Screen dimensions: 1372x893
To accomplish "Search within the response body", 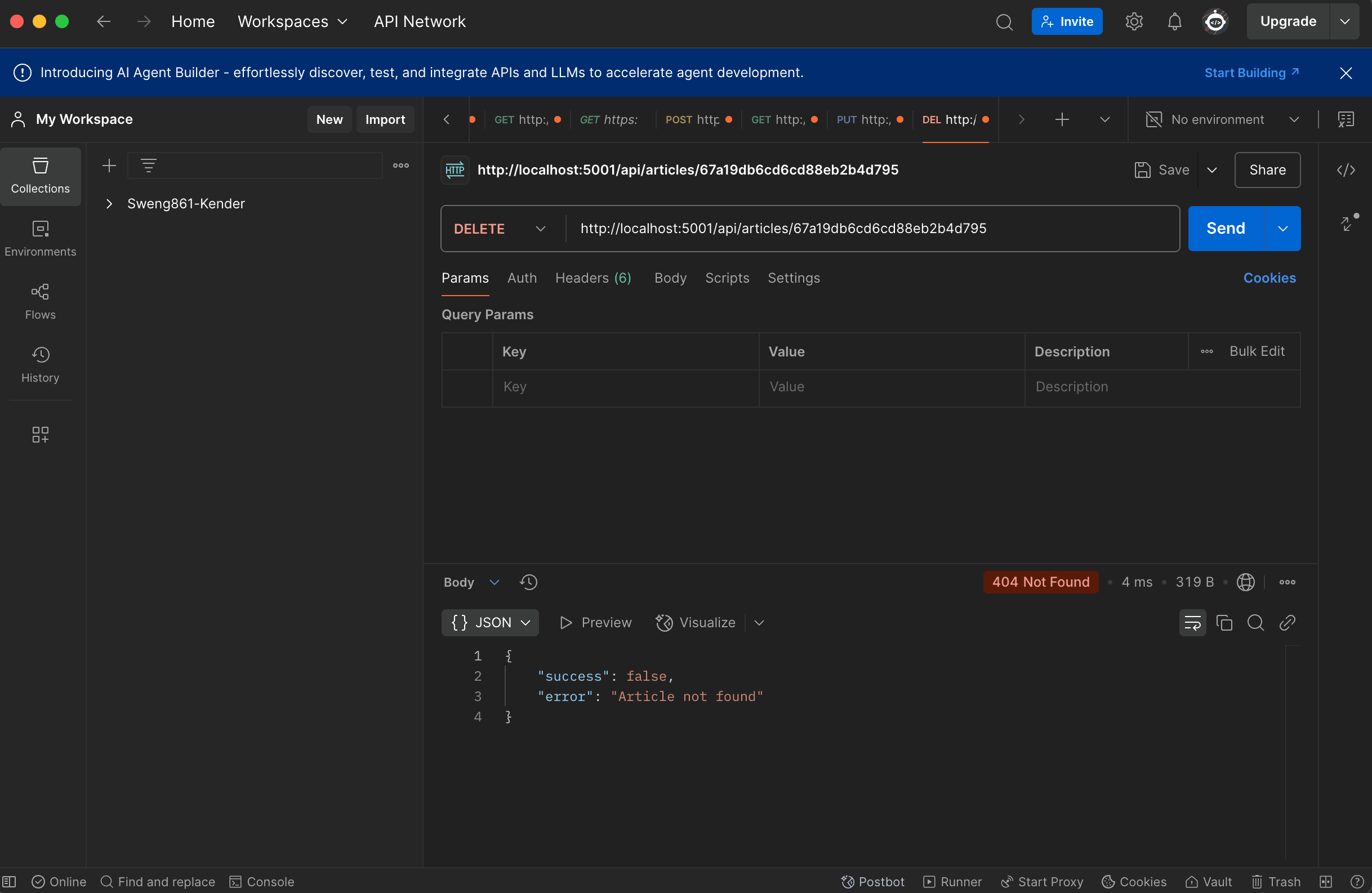I will point(1255,623).
